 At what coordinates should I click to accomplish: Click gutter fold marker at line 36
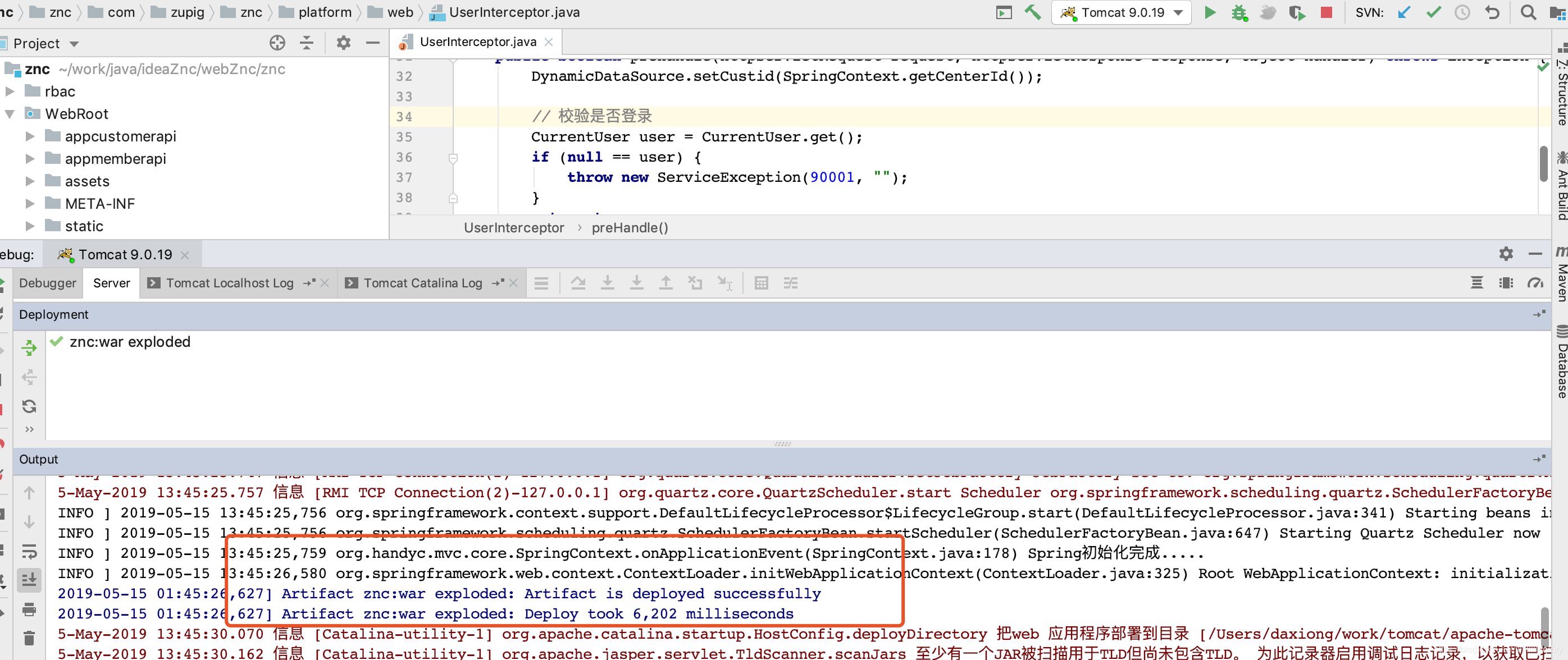[x=453, y=158]
